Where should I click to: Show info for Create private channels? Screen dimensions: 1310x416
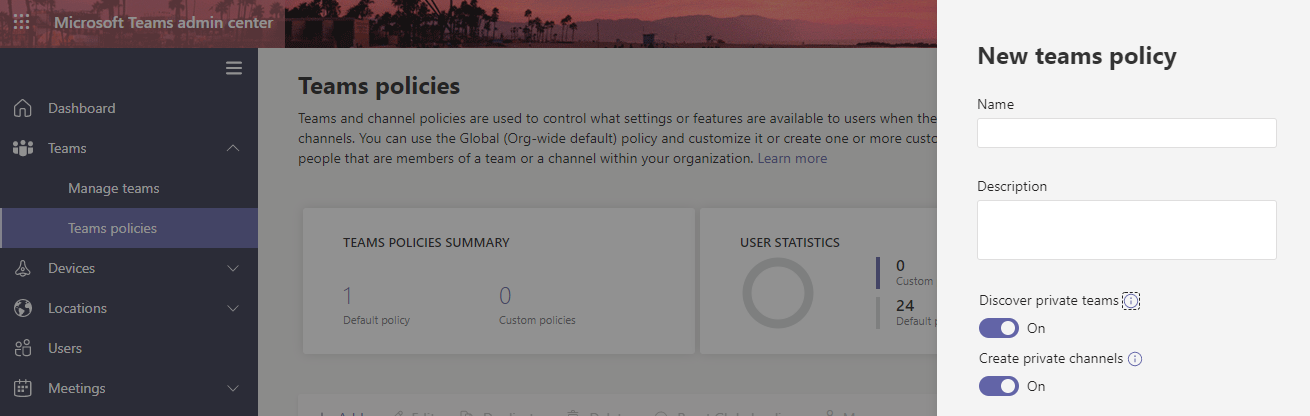pyautogui.click(x=1135, y=359)
